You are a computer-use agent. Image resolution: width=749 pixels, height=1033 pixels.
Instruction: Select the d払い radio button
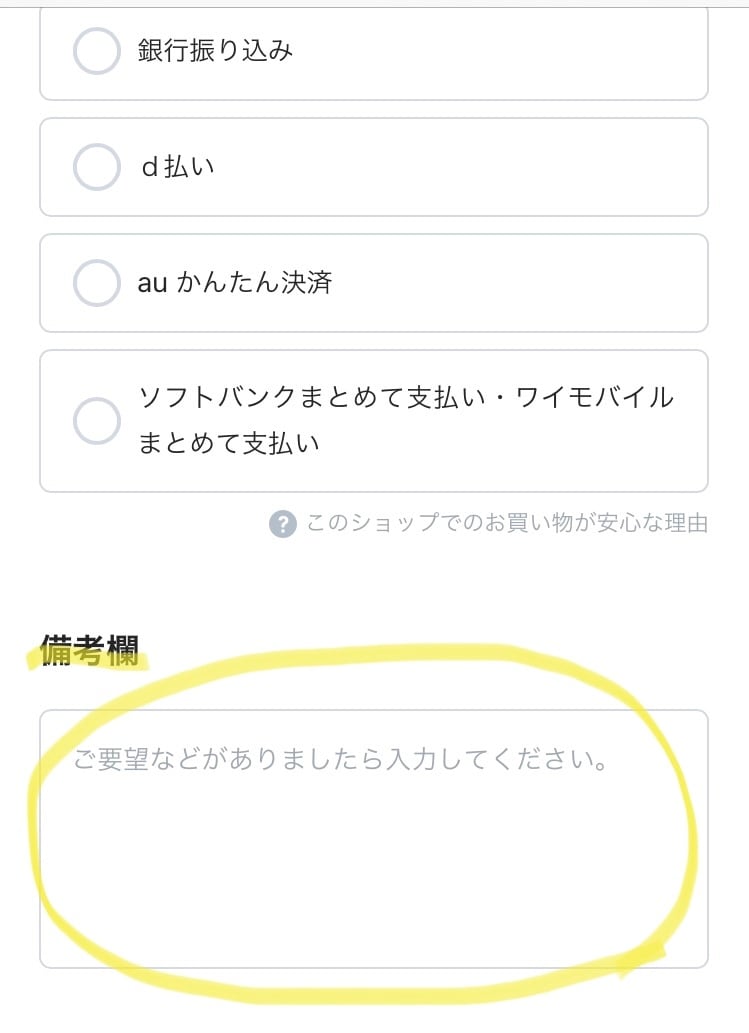click(97, 167)
